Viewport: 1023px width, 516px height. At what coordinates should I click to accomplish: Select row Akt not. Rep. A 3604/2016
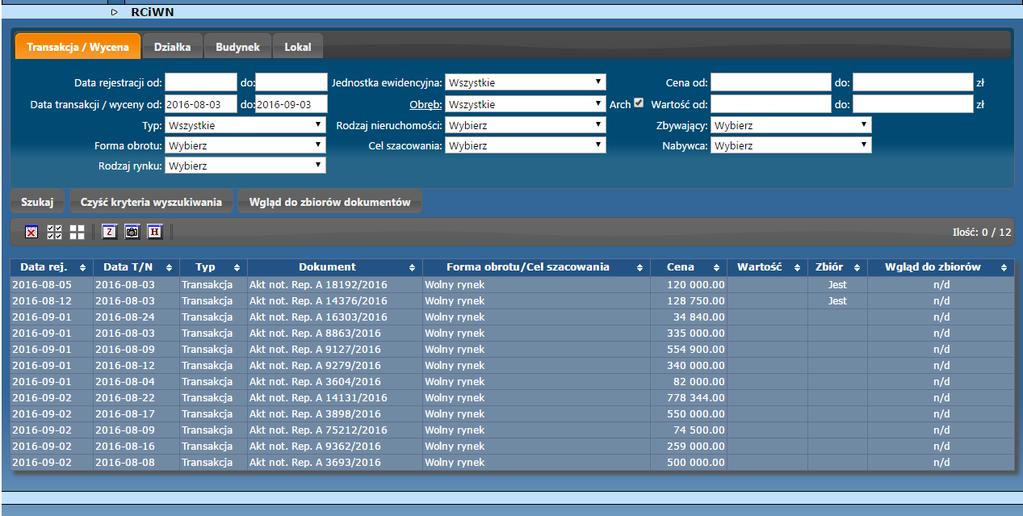coord(512,382)
